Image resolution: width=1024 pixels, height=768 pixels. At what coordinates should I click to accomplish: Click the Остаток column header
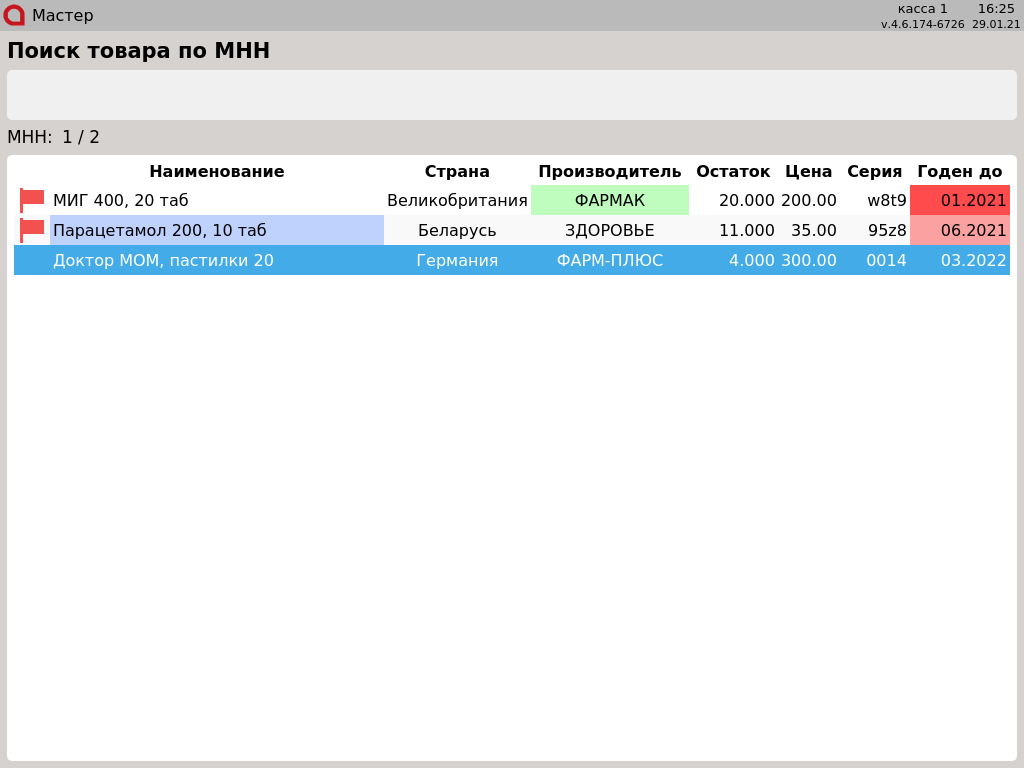[x=733, y=171]
